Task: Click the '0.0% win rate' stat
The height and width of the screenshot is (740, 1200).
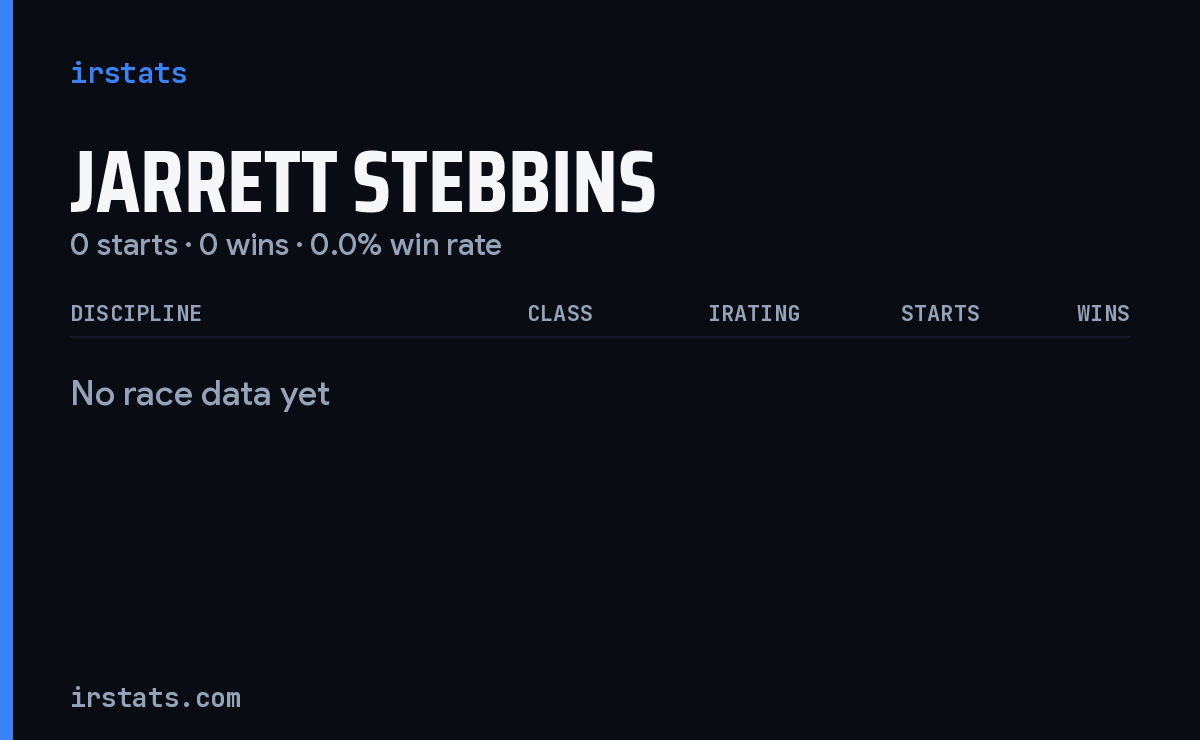Action: coord(406,244)
